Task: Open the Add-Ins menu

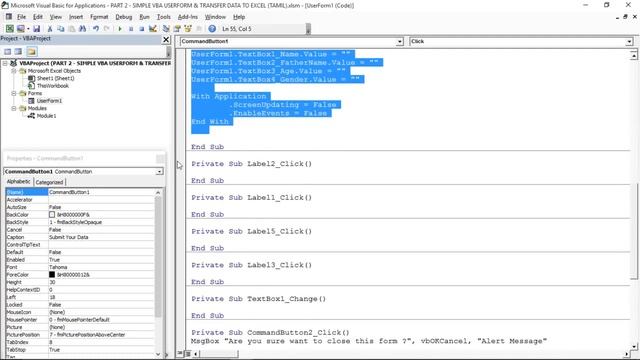Action: 188,17
